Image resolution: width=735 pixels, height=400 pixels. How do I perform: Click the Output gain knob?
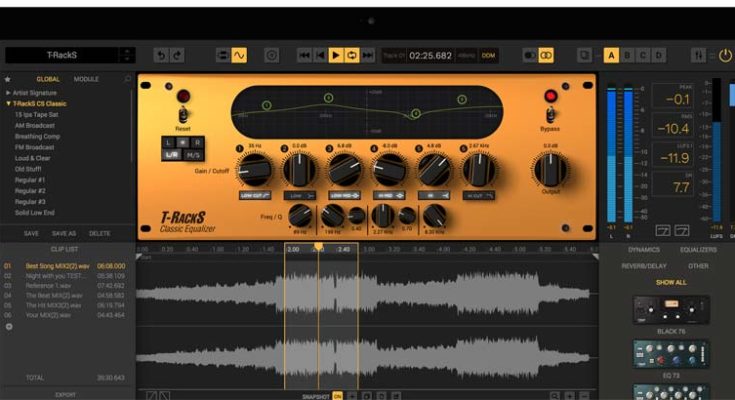pyautogui.click(x=549, y=170)
